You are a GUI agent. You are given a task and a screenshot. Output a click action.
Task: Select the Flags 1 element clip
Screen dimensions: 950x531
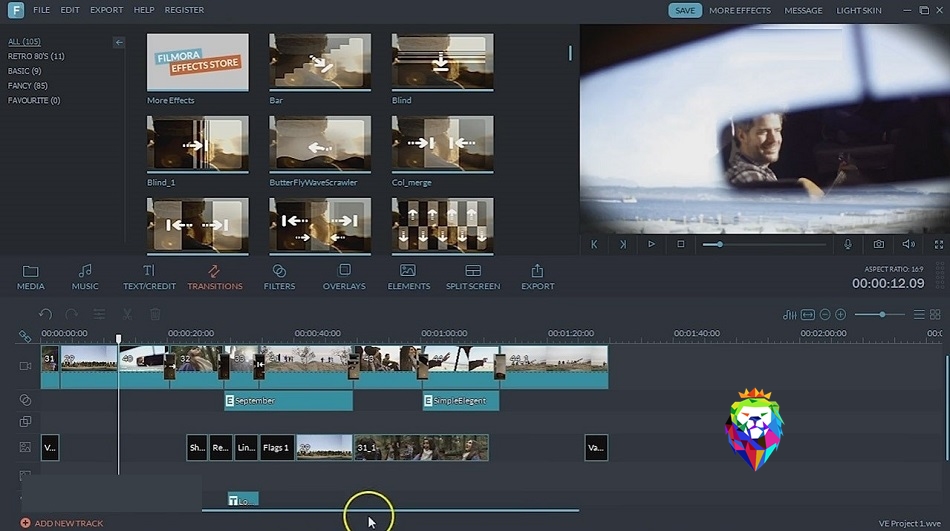(x=277, y=447)
